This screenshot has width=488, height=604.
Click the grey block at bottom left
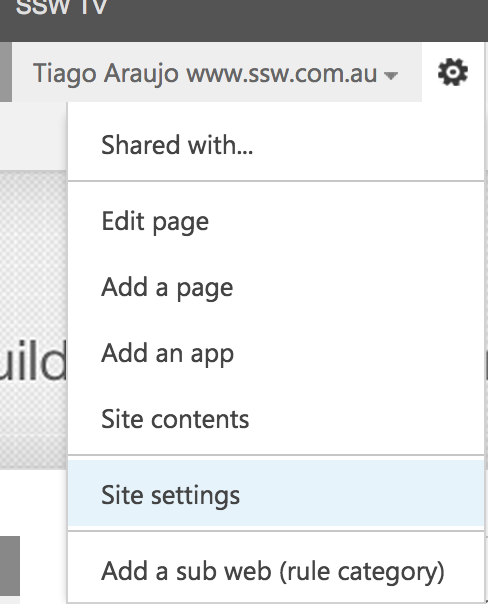10,565
